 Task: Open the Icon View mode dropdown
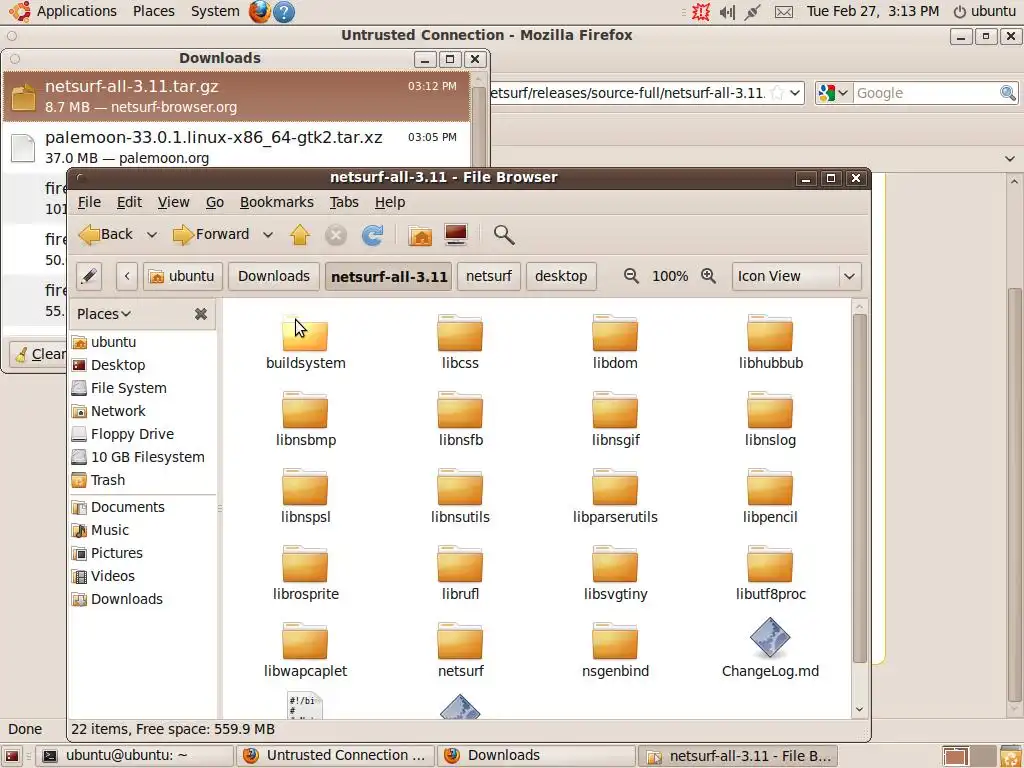[797, 276]
